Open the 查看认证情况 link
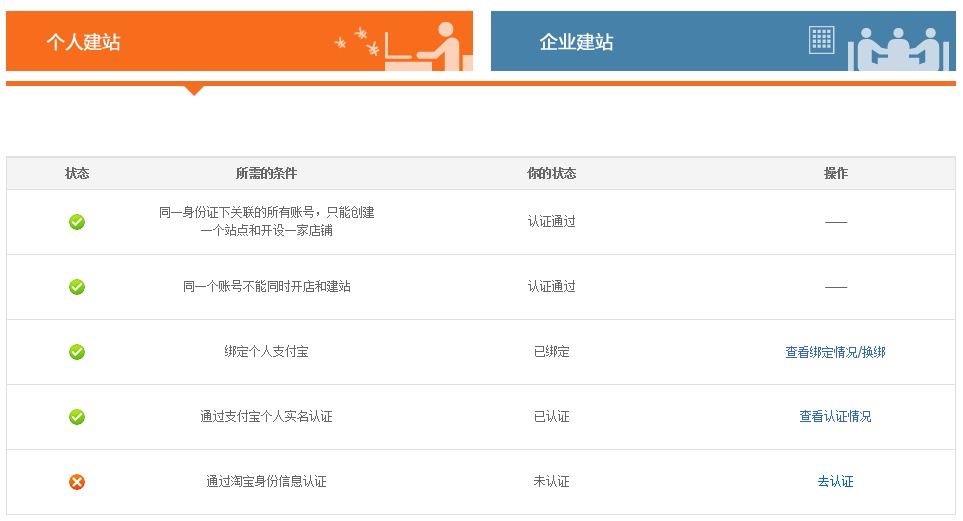This screenshot has width=963, height=521. click(x=835, y=417)
